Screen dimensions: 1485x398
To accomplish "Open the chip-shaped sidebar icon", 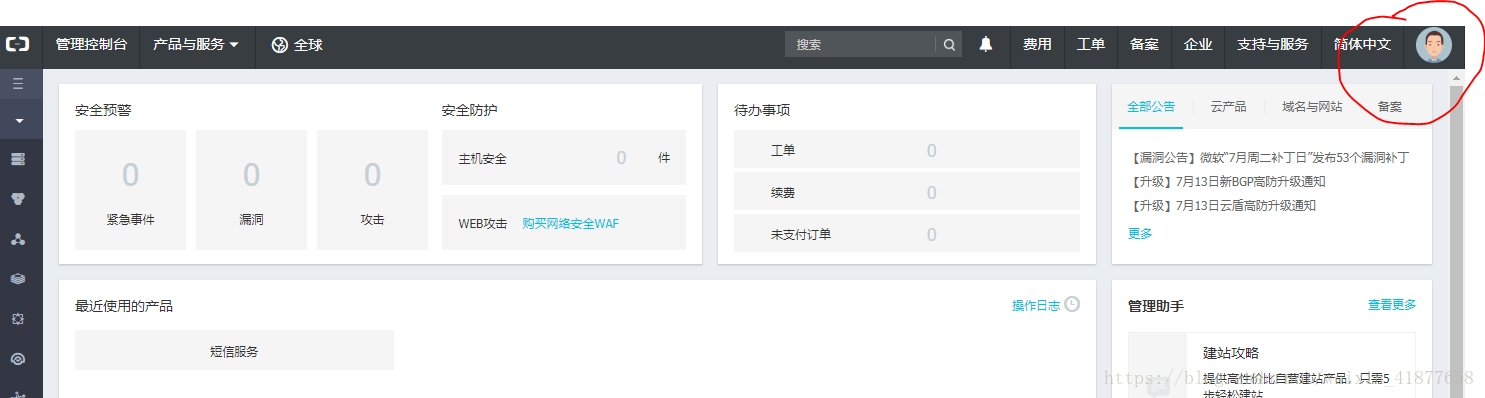I will click(18, 318).
